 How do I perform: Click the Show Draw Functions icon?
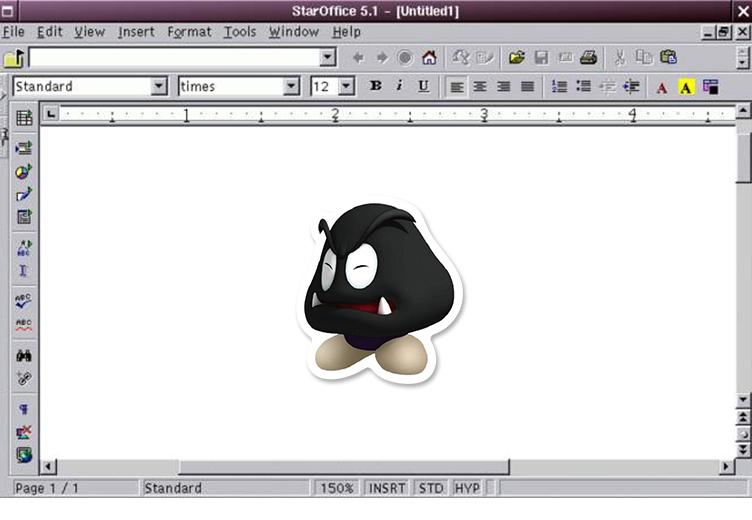[24, 194]
